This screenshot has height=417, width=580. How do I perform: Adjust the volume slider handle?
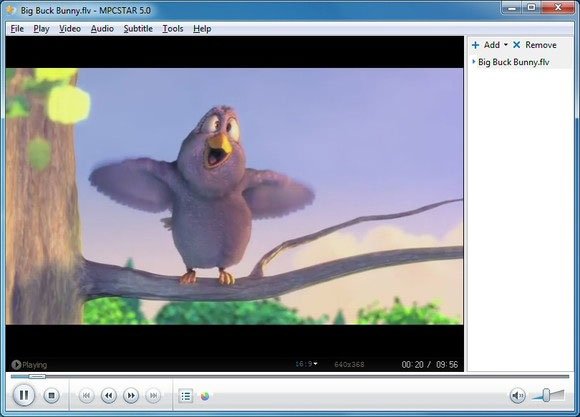546,395
